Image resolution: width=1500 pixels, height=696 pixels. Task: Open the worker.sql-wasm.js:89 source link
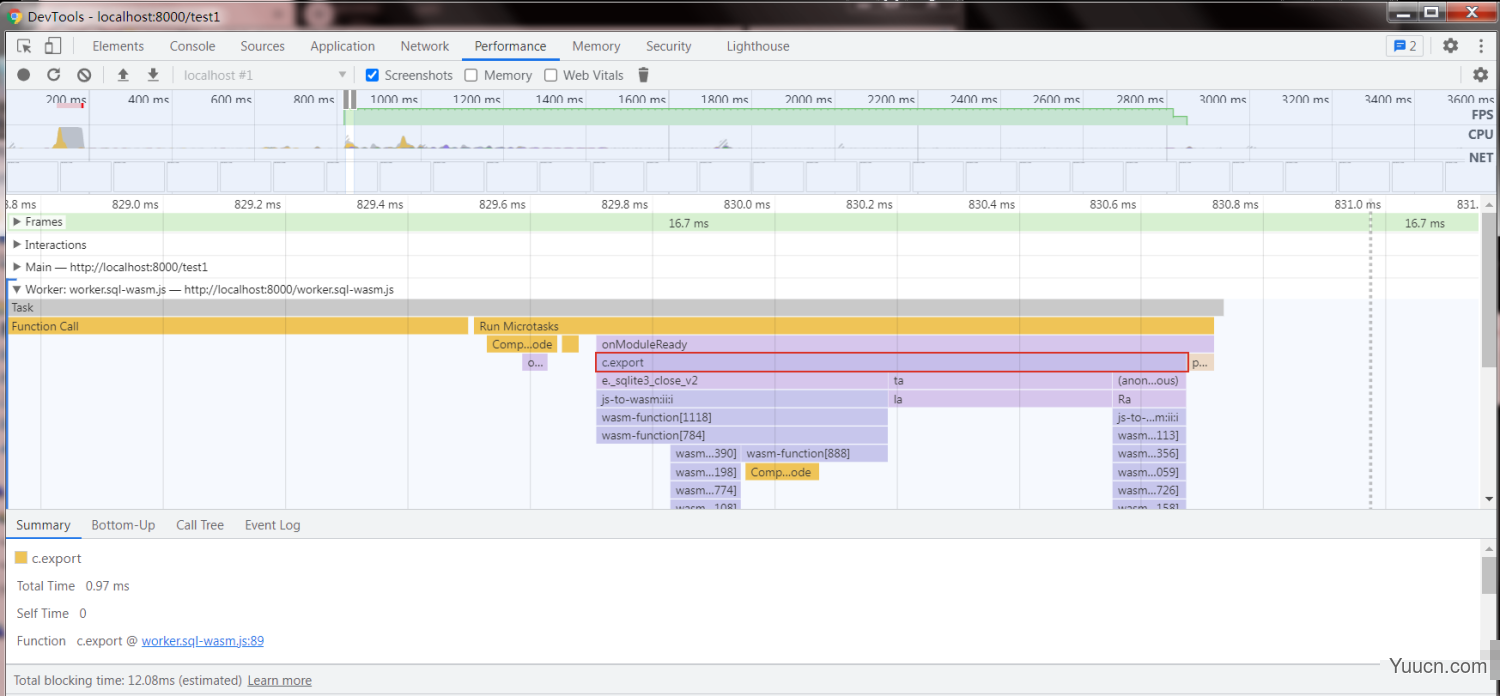coord(203,641)
